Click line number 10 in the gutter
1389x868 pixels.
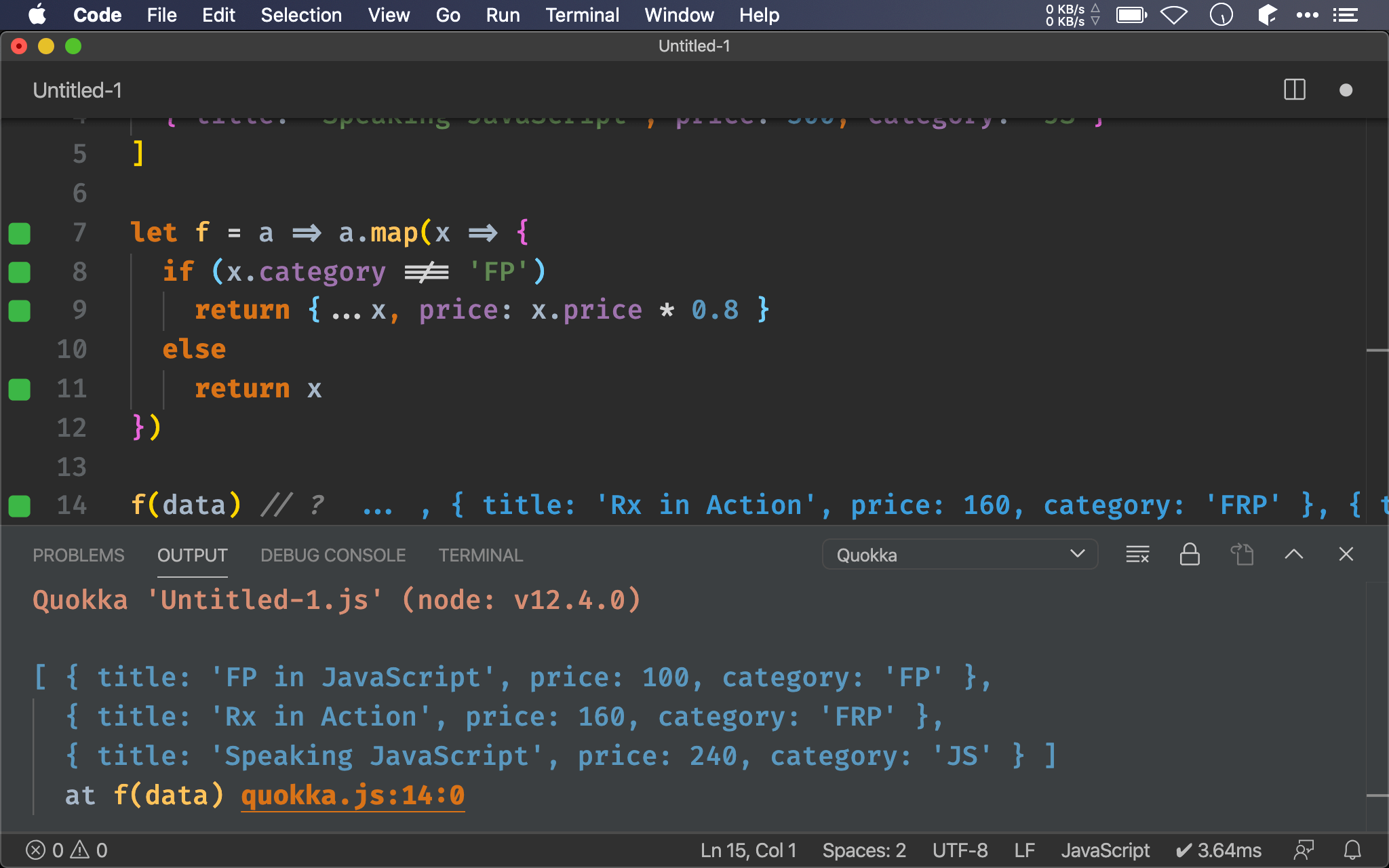[x=72, y=349]
